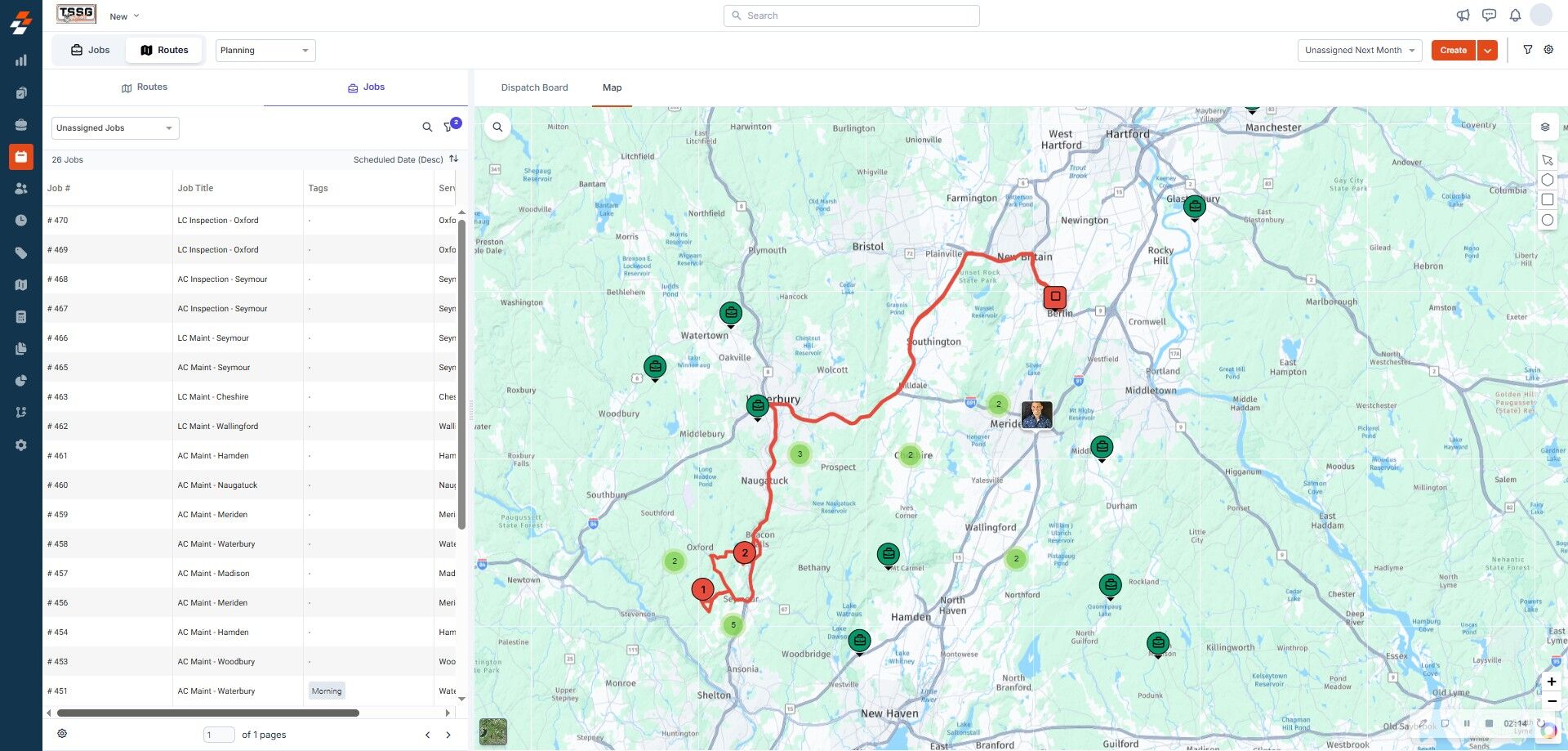Click red route stop marker 1
The width and height of the screenshot is (1568, 751).
pos(702,589)
